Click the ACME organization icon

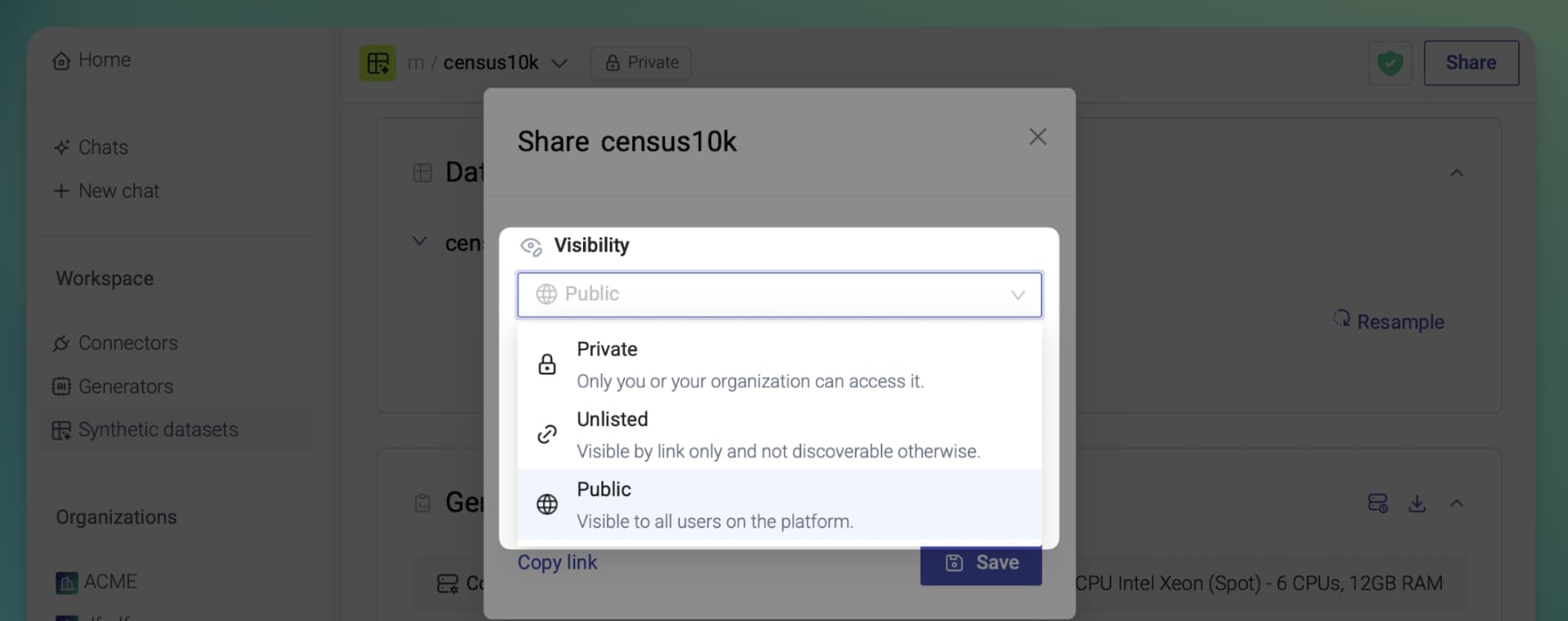[x=66, y=582]
